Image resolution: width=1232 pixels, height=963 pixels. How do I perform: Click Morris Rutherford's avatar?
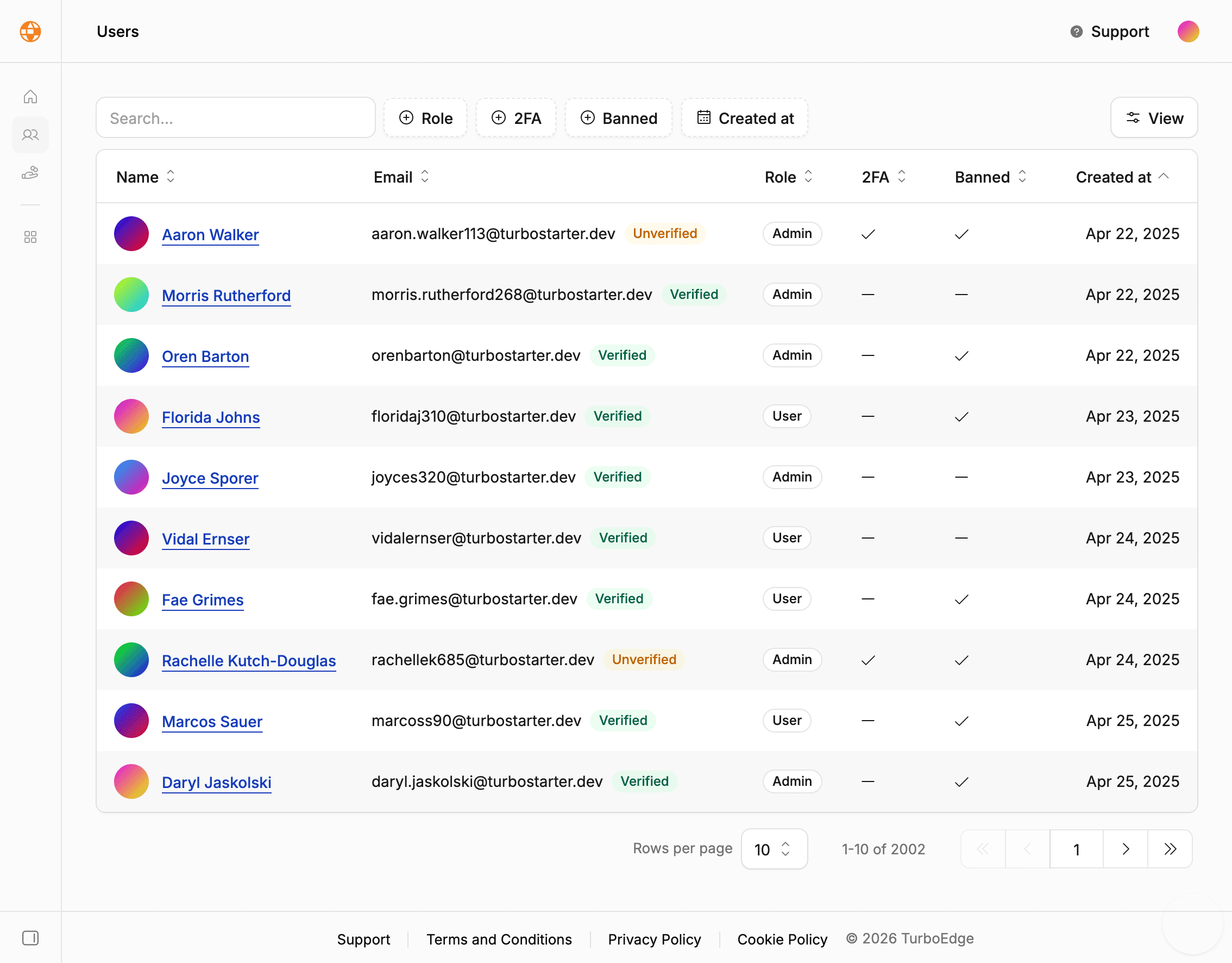[x=131, y=295]
